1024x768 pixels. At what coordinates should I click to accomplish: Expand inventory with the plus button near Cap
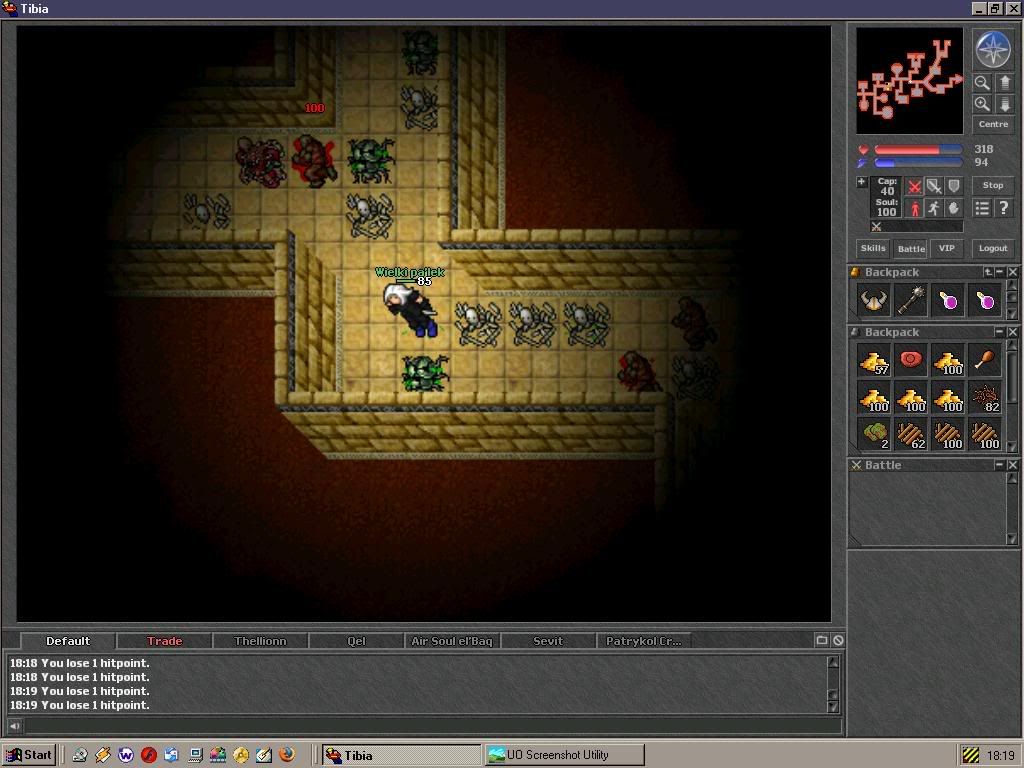[x=861, y=182]
